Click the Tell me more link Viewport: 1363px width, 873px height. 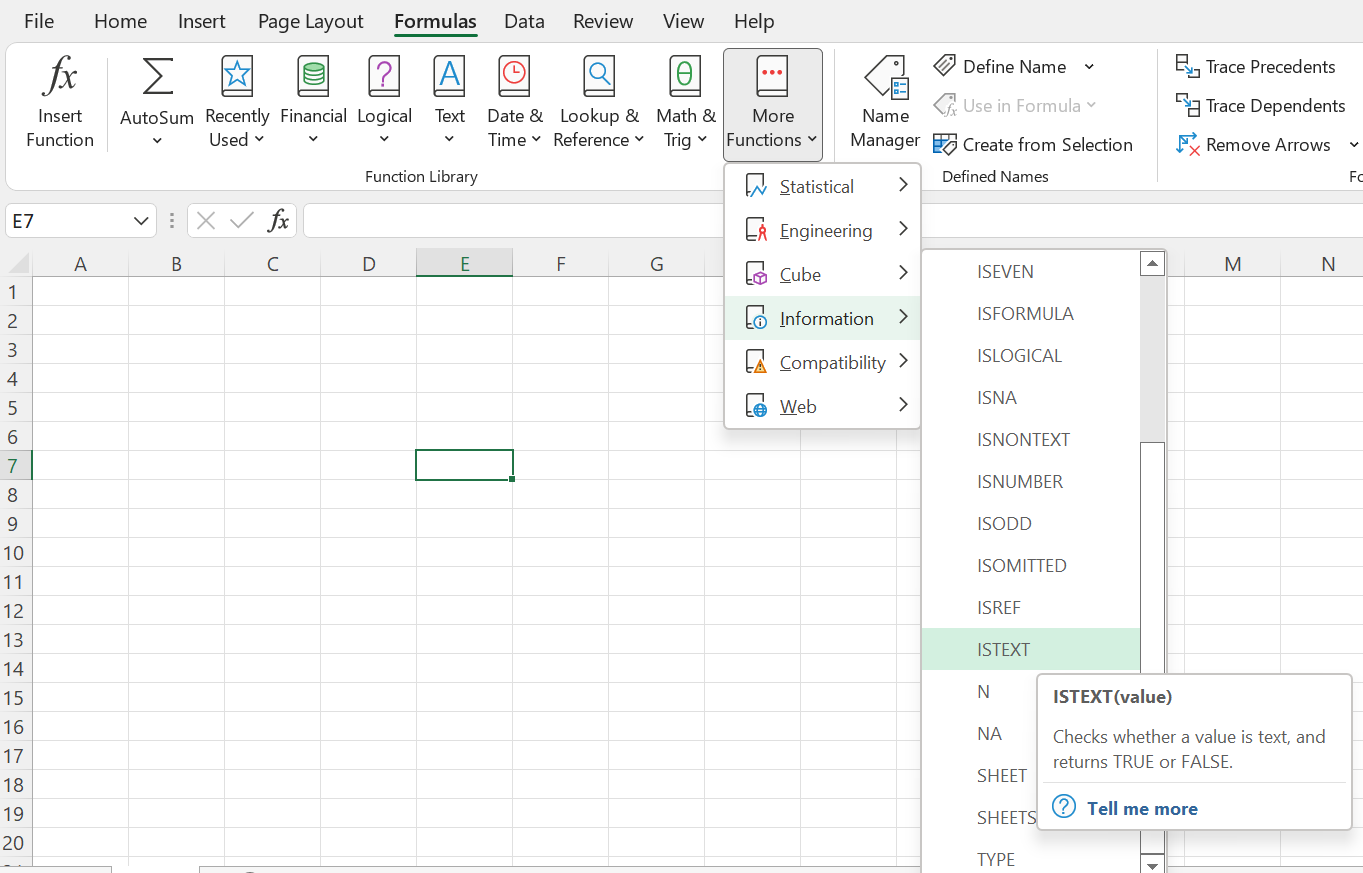pyautogui.click(x=1142, y=809)
